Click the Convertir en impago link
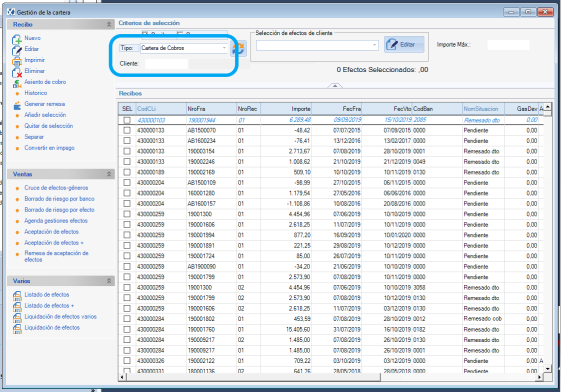The height and width of the screenshot is (392, 561). point(49,148)
